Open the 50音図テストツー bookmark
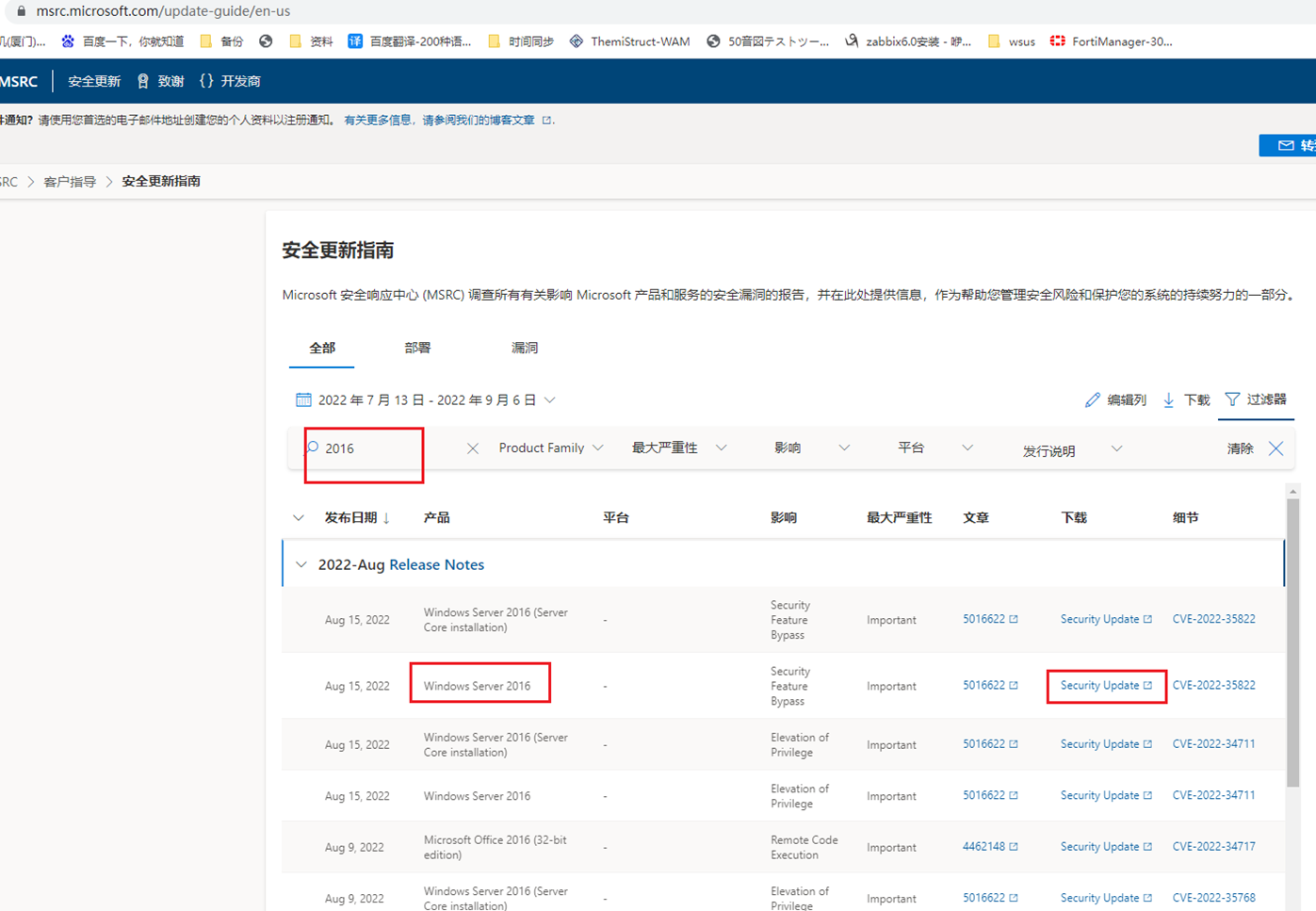 [768, 41]
